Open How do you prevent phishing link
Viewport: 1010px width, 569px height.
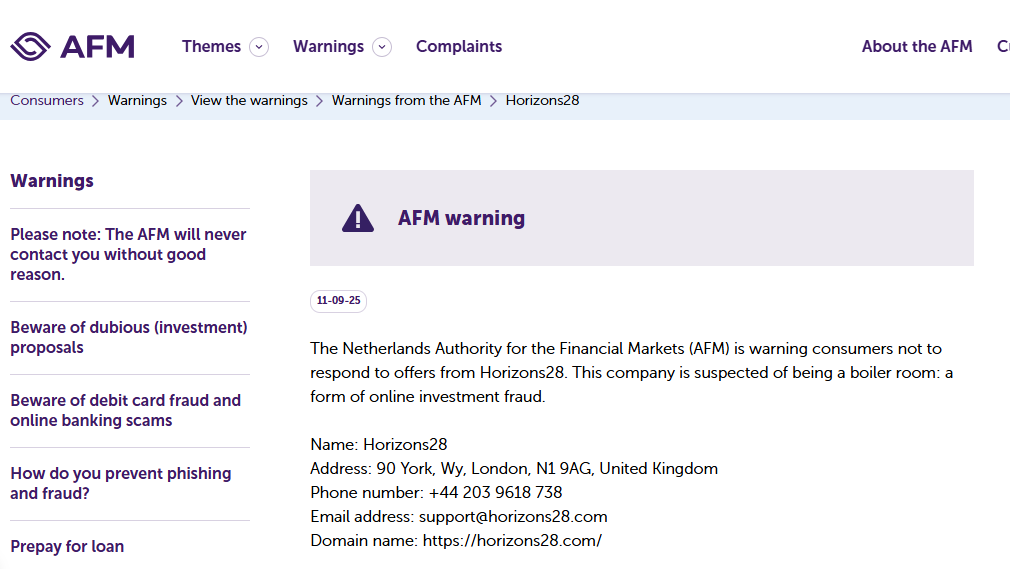tap(121, 483)
